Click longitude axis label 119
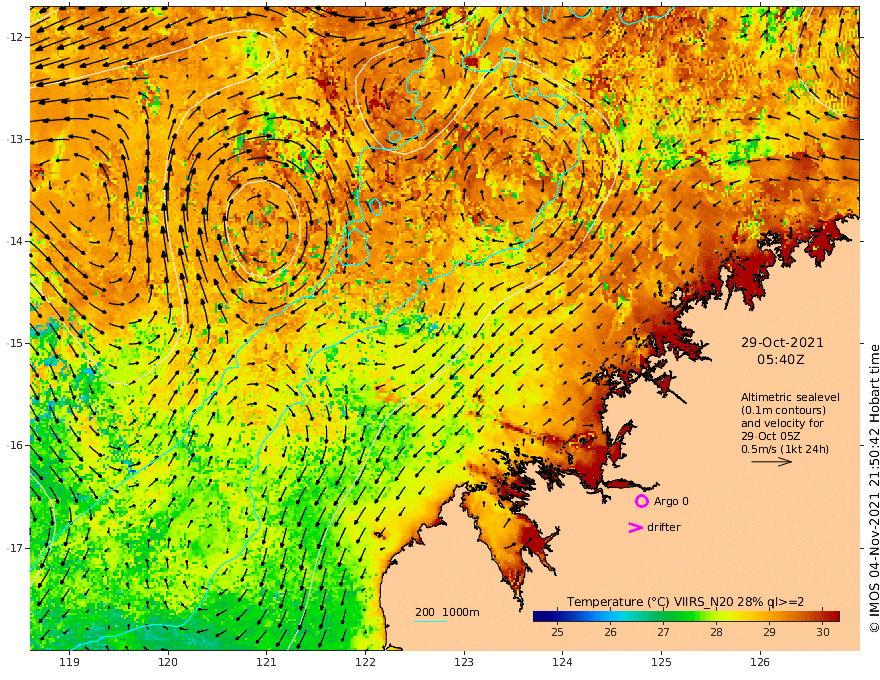The image size is (880, 680). pyautogui.click(x=69, y=662)
